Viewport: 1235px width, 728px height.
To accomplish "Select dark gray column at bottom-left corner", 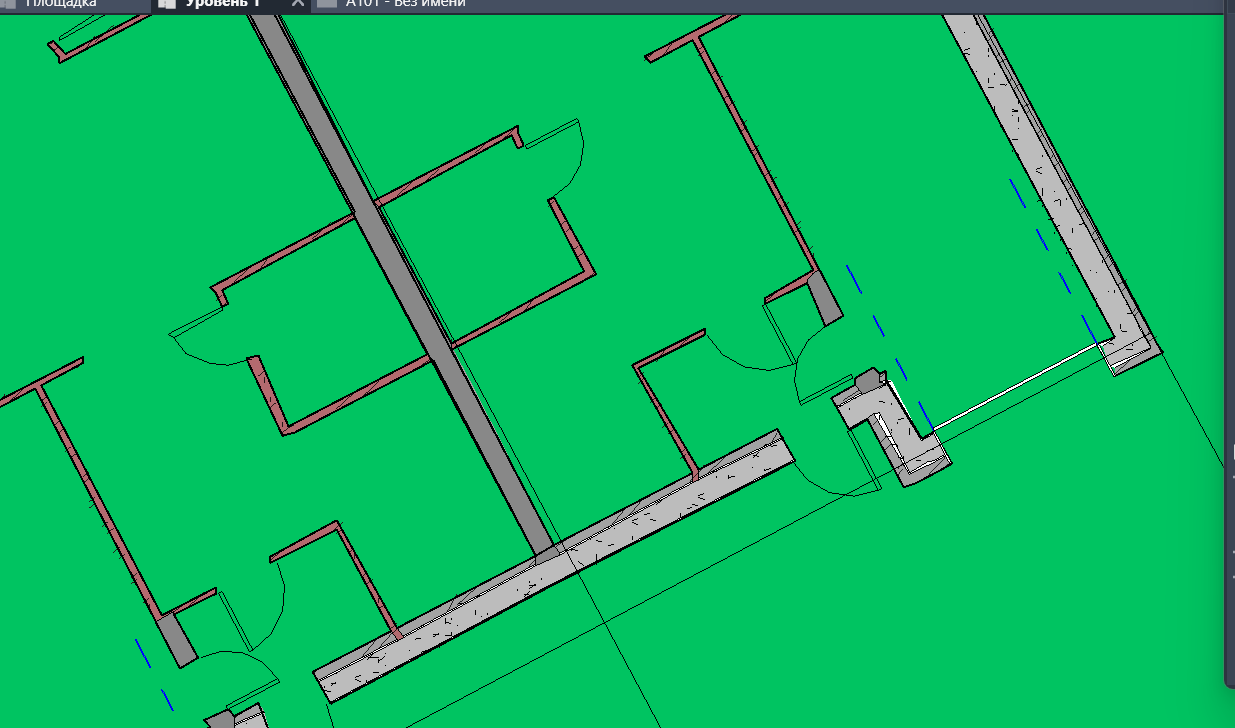I will (x=177, y=640).
